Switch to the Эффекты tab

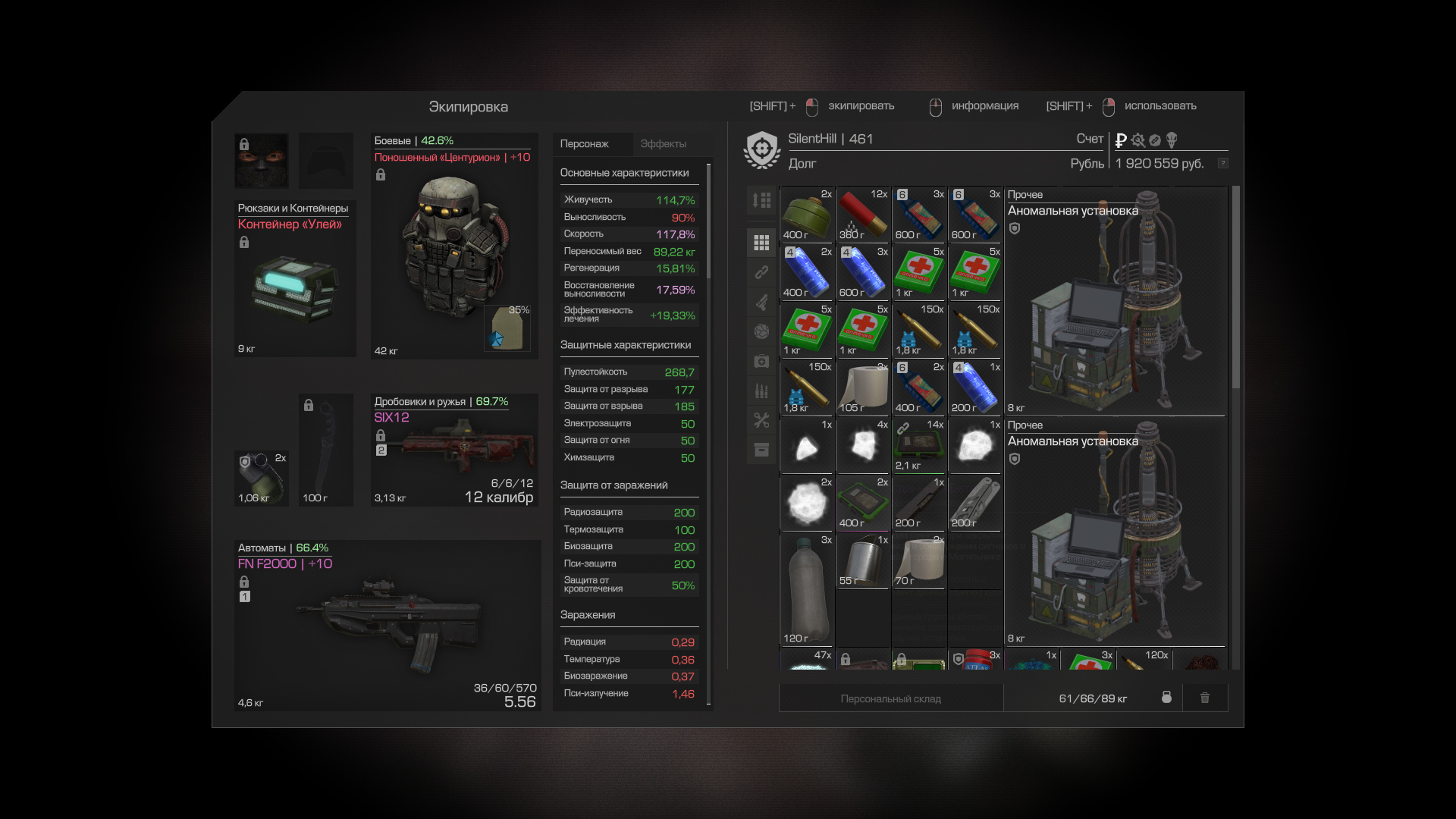tap(663, 143)
